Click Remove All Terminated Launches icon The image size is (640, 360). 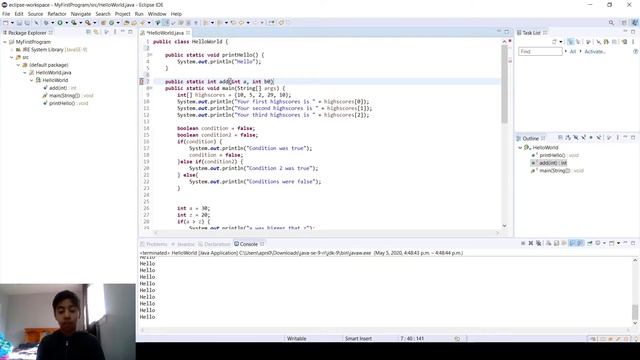click(x=539, y=243)
